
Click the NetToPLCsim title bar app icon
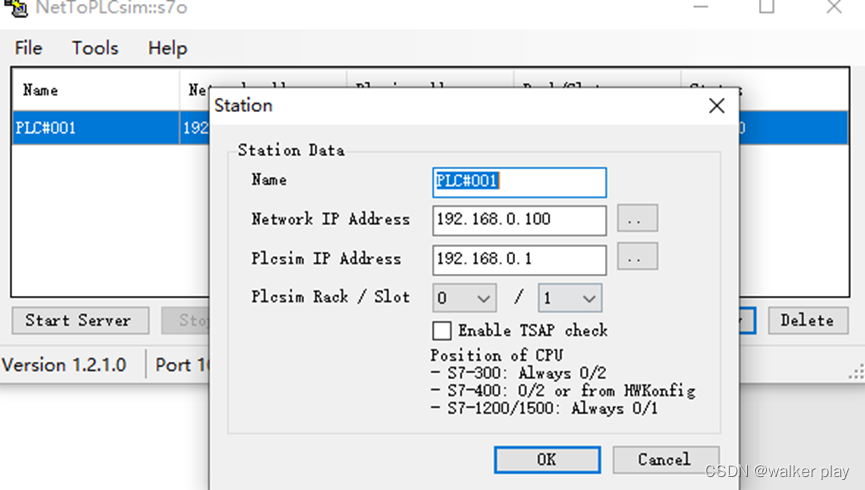click(17, 8)
